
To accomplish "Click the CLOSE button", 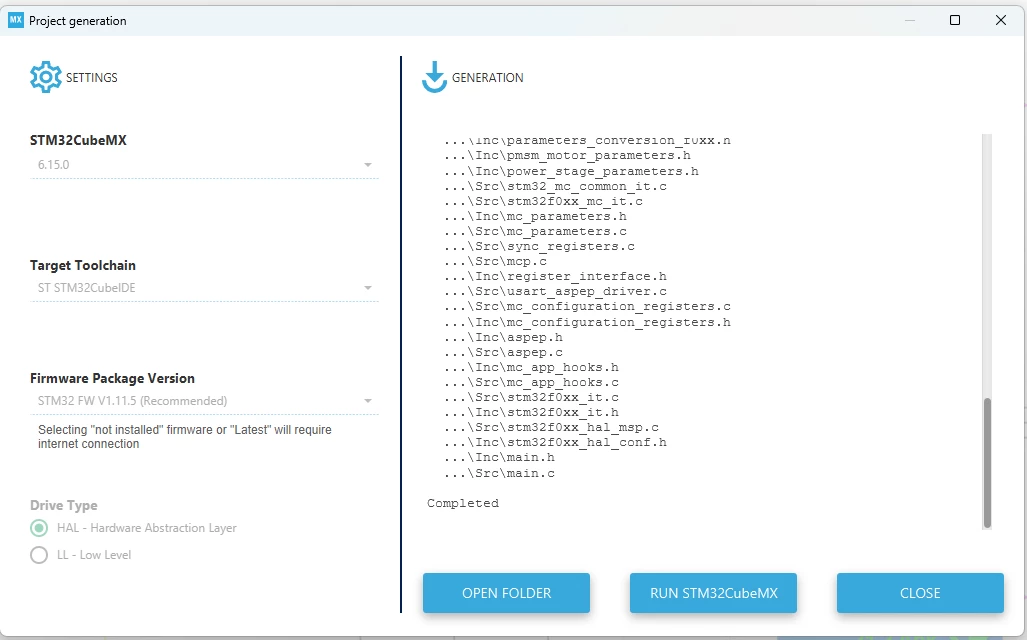I will click(920, 593).
